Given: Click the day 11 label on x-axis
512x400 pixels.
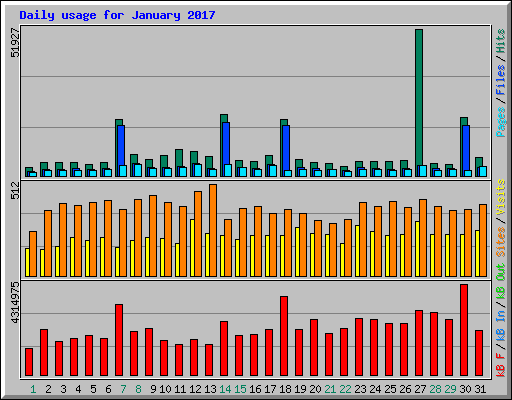Looking at the screenshot, I should click(180, 389).
